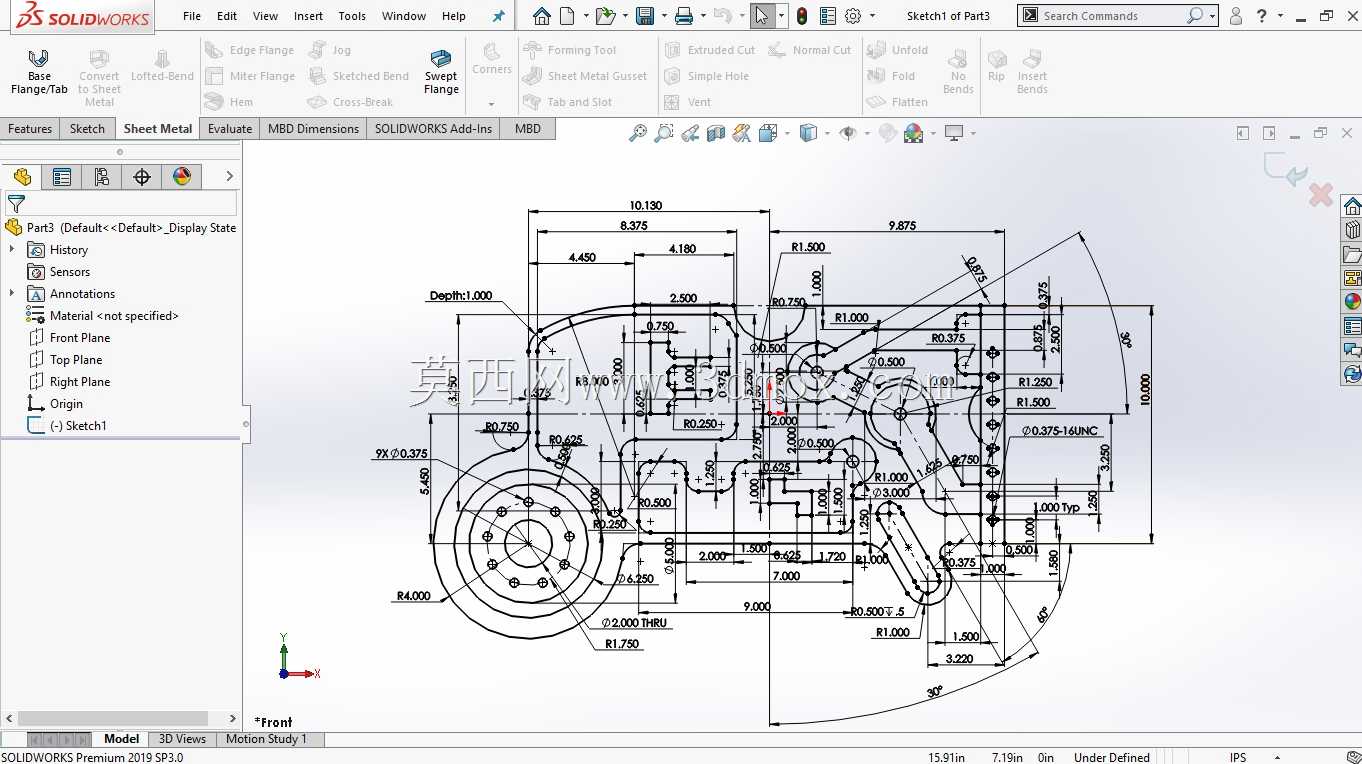Open the DimXpertManager crosshair tab
Screen dimensions: 1362x764
point(142,177)
